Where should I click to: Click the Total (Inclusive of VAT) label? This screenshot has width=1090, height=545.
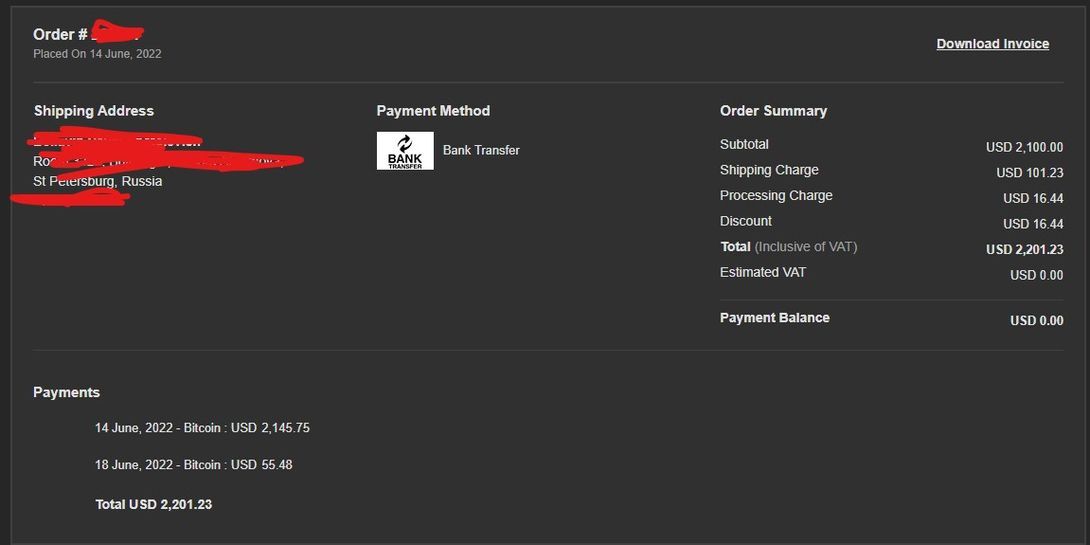click(x=788, y=247)
